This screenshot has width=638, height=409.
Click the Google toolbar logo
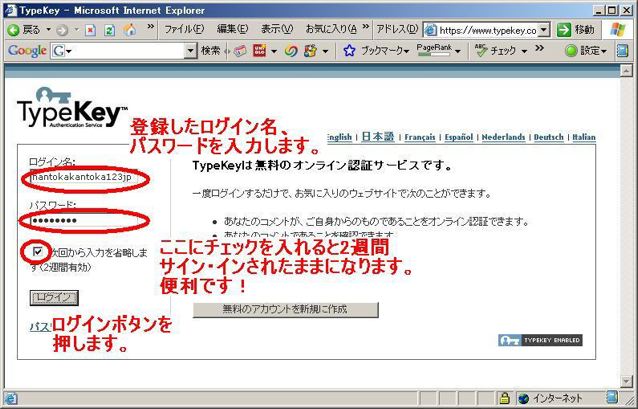coord(27,51)
